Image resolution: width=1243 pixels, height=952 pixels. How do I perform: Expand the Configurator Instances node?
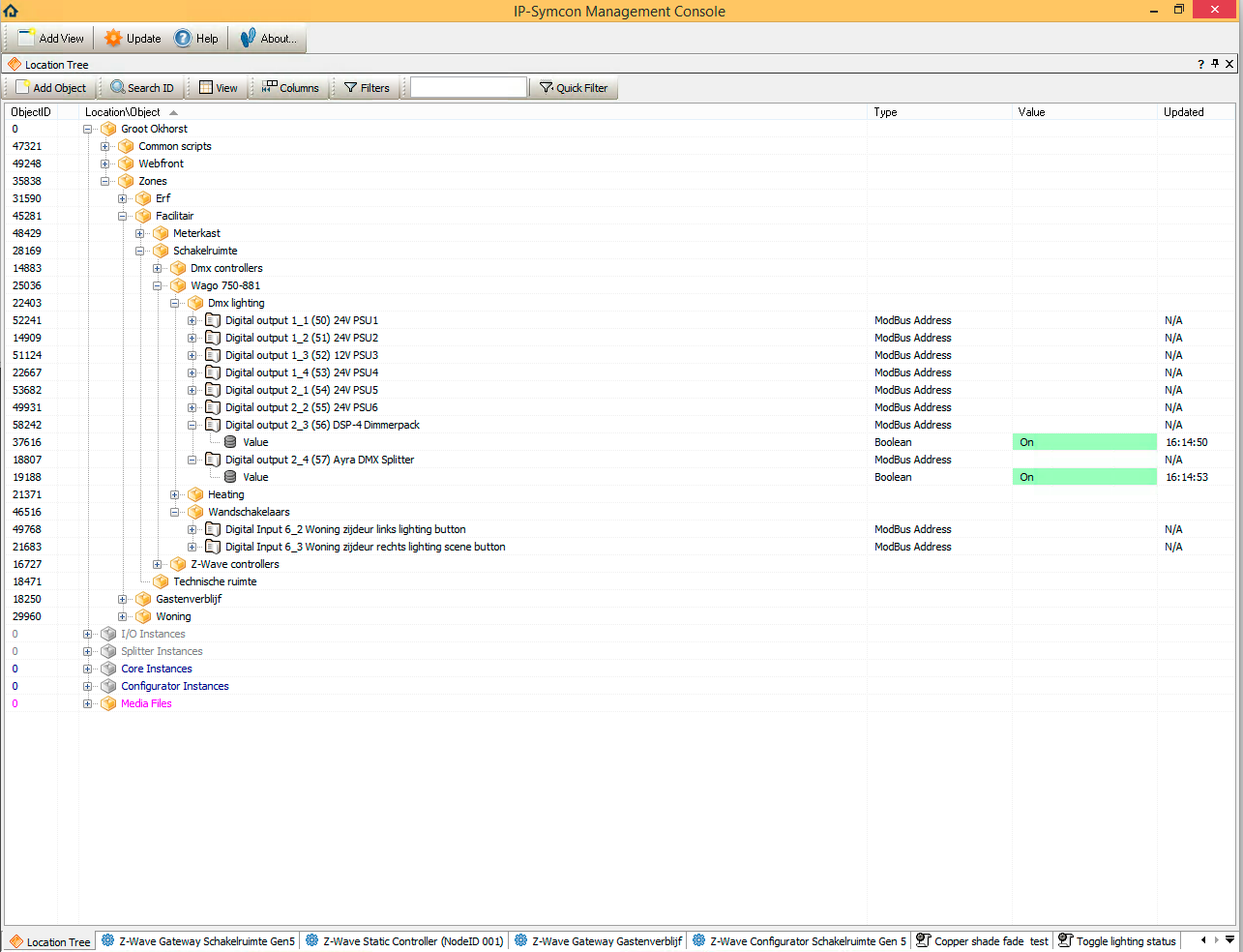(x=87, y=687)
